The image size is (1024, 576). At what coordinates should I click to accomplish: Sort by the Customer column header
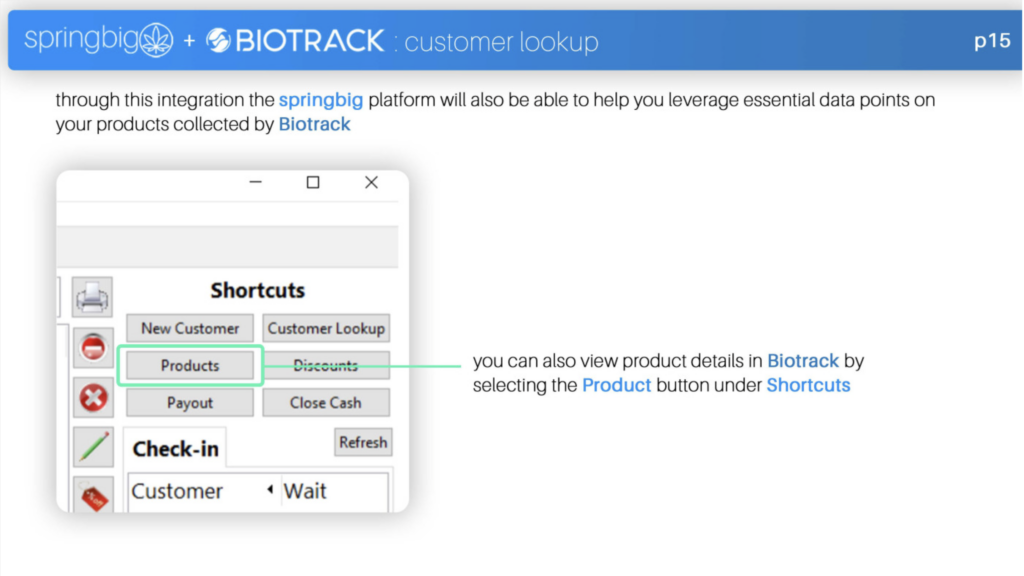coord(177,491)
